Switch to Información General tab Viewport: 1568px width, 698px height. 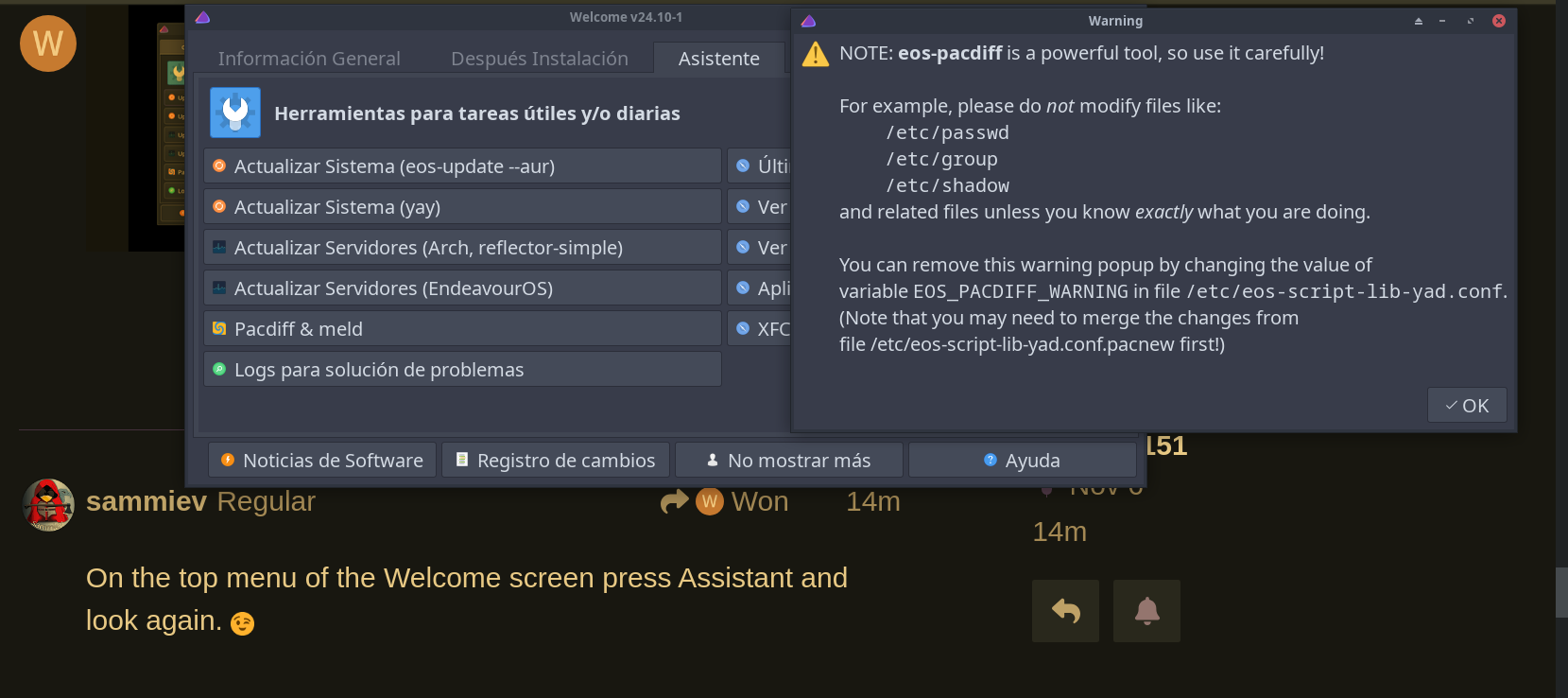(x=309, y=59)
